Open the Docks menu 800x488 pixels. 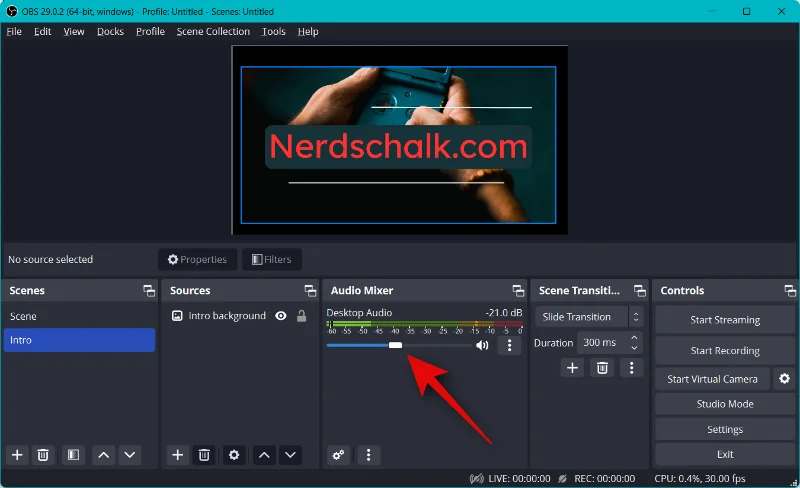pyautogui.click(x=110, y=32)
